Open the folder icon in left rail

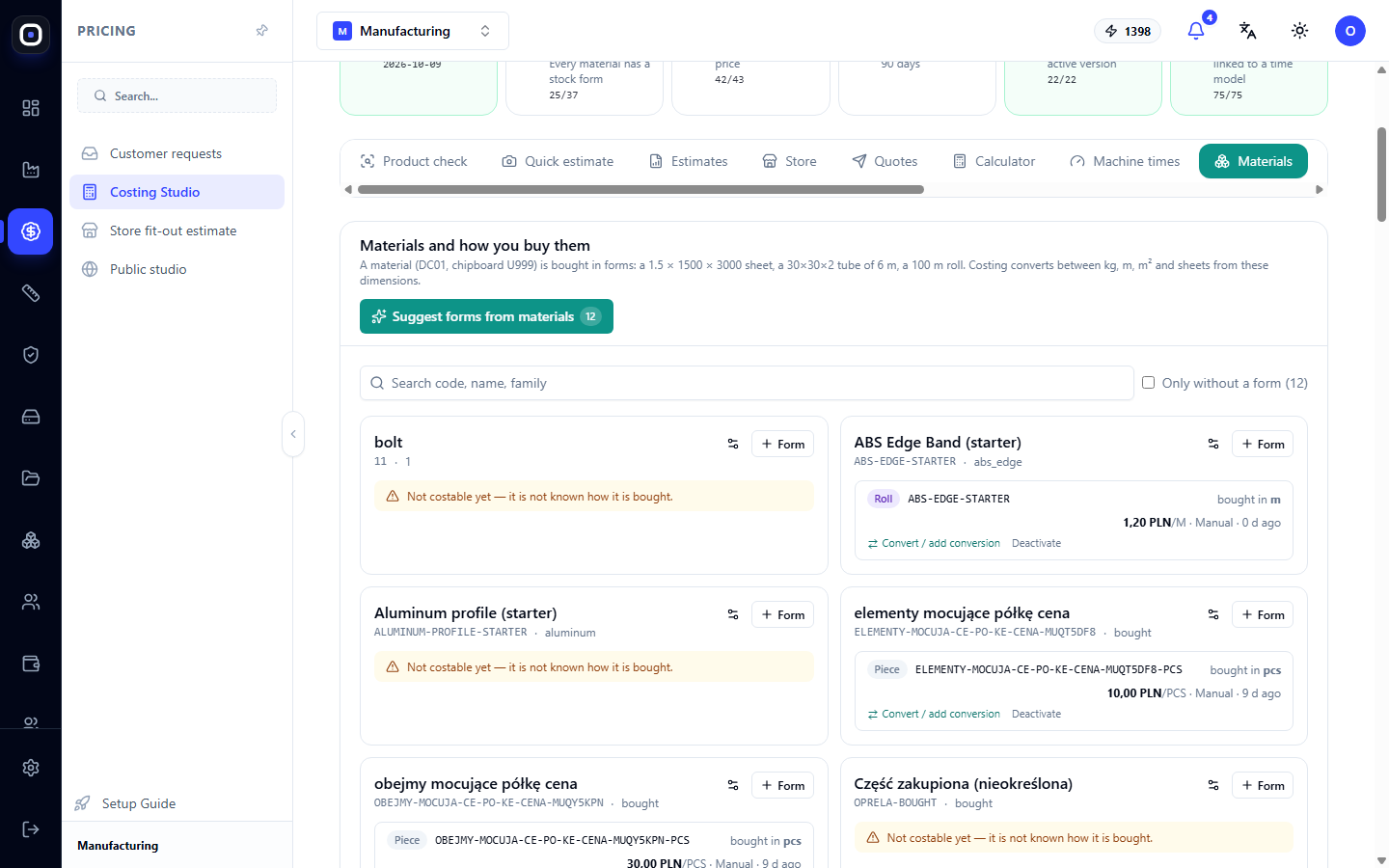click(x=31, y=478)
